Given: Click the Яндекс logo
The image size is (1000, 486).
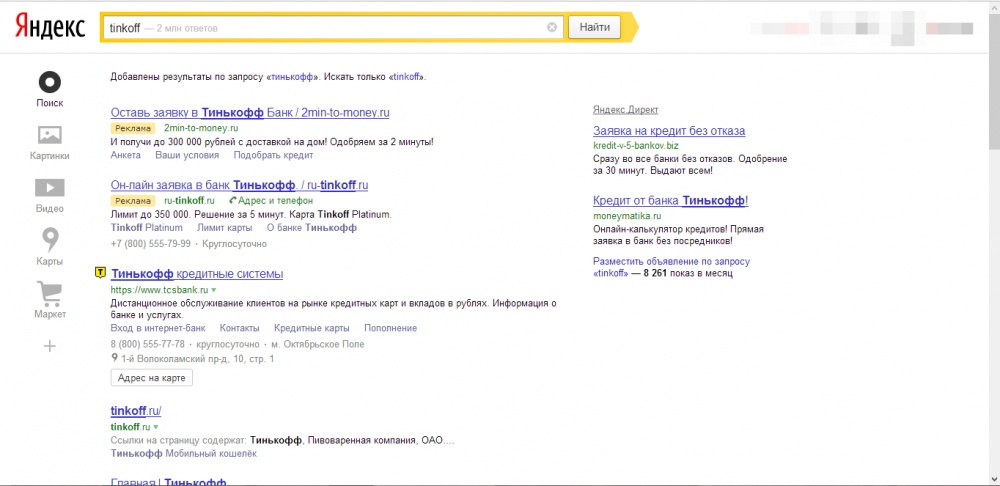Looking at the screenshot, I should pyautogui.click(x=50, y=27).
